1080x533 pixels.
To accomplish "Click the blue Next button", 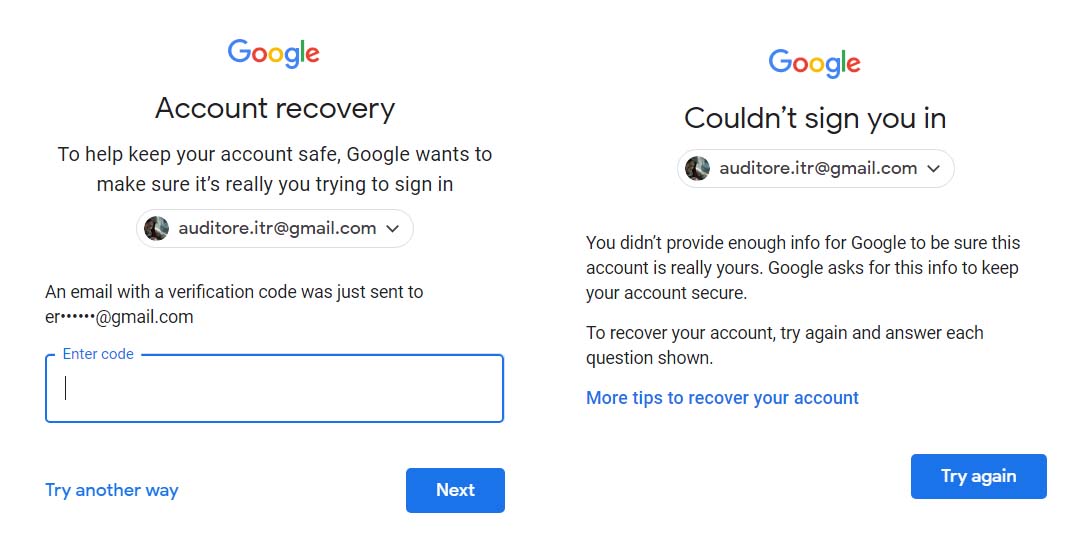I will coord(455,490).
